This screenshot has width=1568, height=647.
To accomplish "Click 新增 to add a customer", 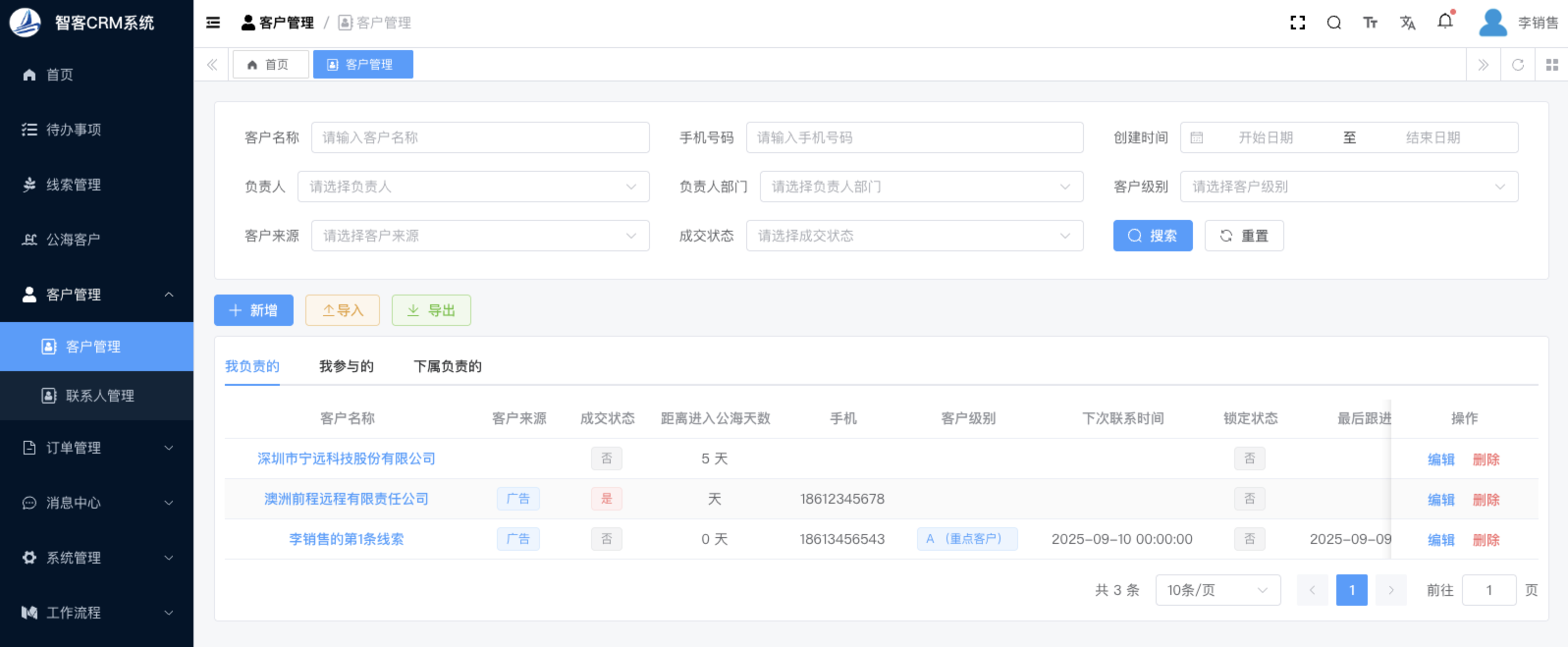I will [x=253, y=310].
